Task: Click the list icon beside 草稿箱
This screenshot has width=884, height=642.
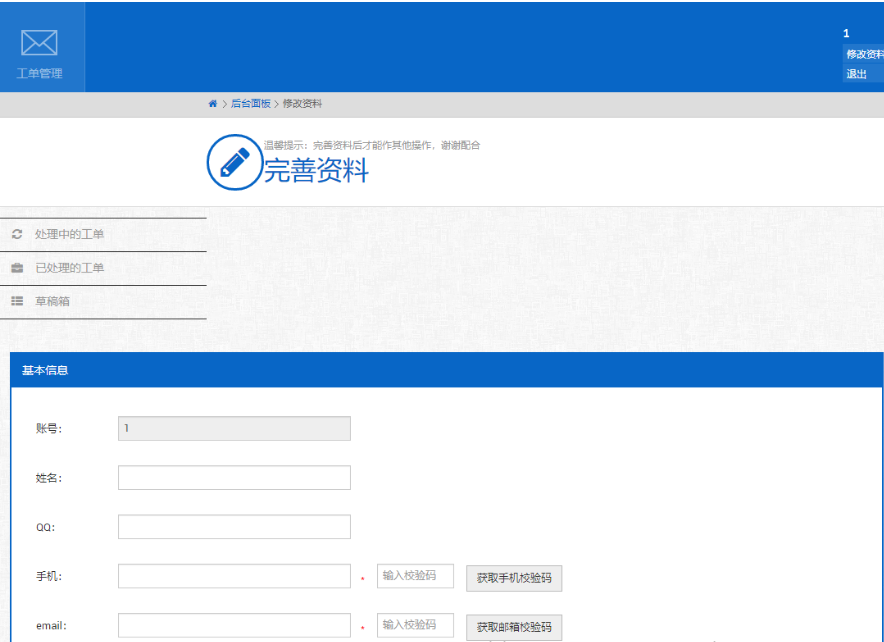Action: point(17,301)
